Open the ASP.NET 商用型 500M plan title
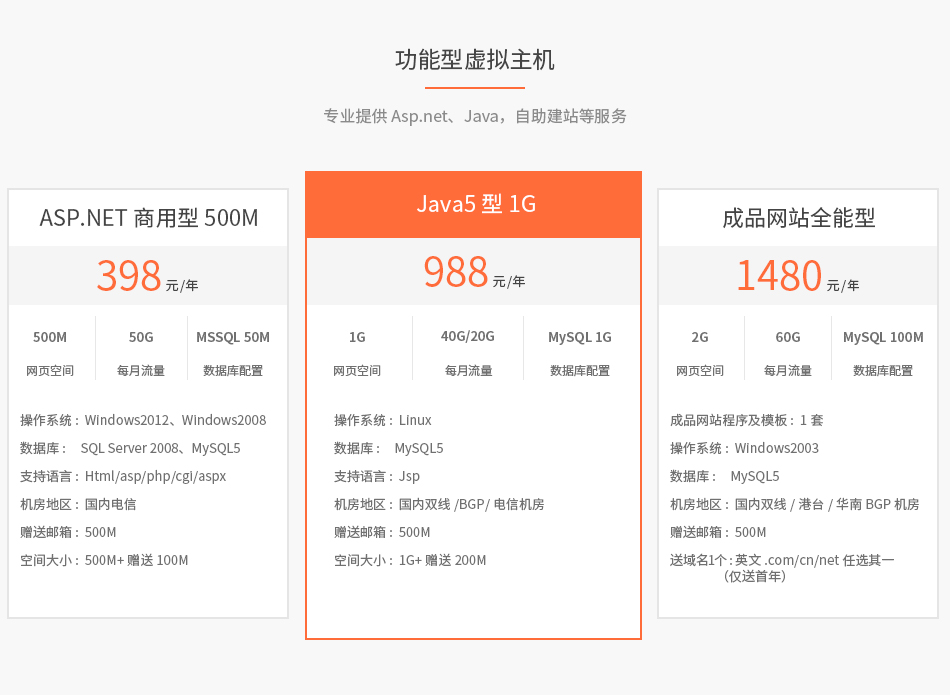Screen dimensions: 950x695 pyautogui.click(x=148, y=218)
